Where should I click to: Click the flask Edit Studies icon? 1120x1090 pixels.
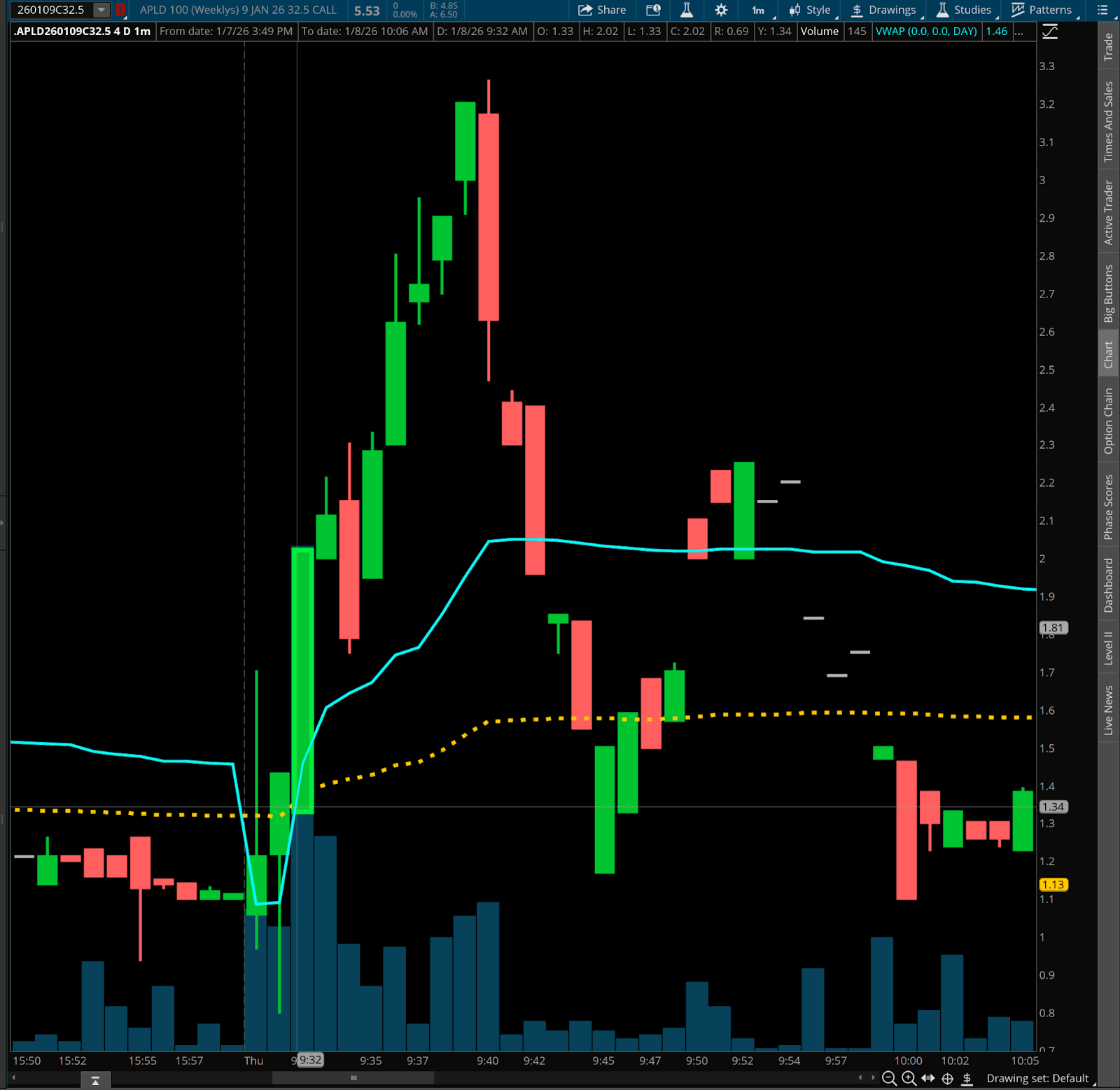tap(687, 10)
